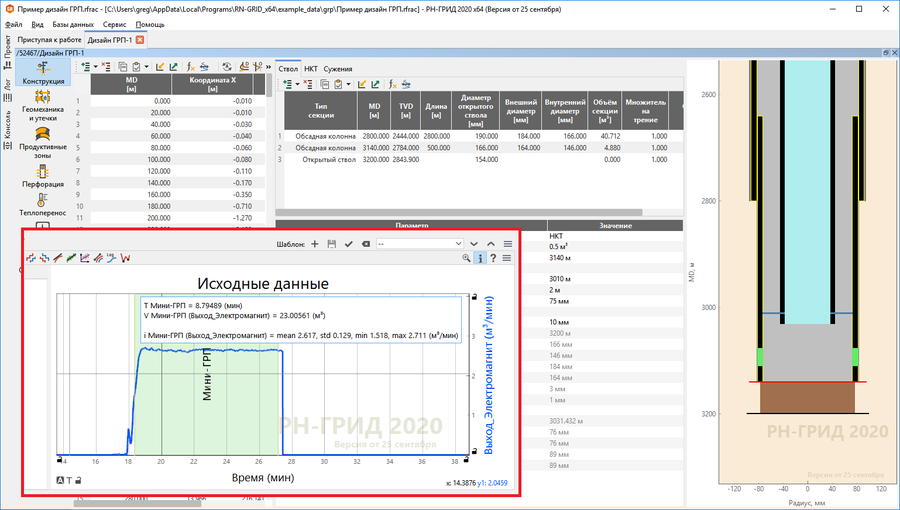Click the chart zoom magnifier icon
This screenshot has height=510, width=900.
click(x=467, y=258)
